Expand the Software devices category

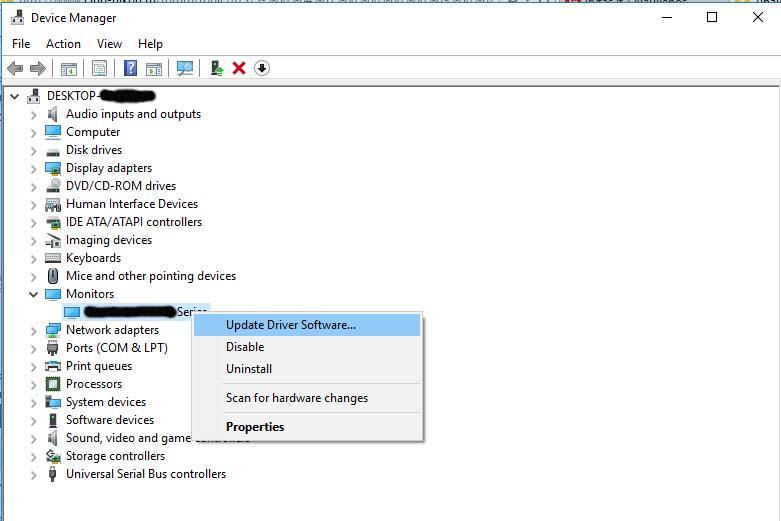coord(33,421)
